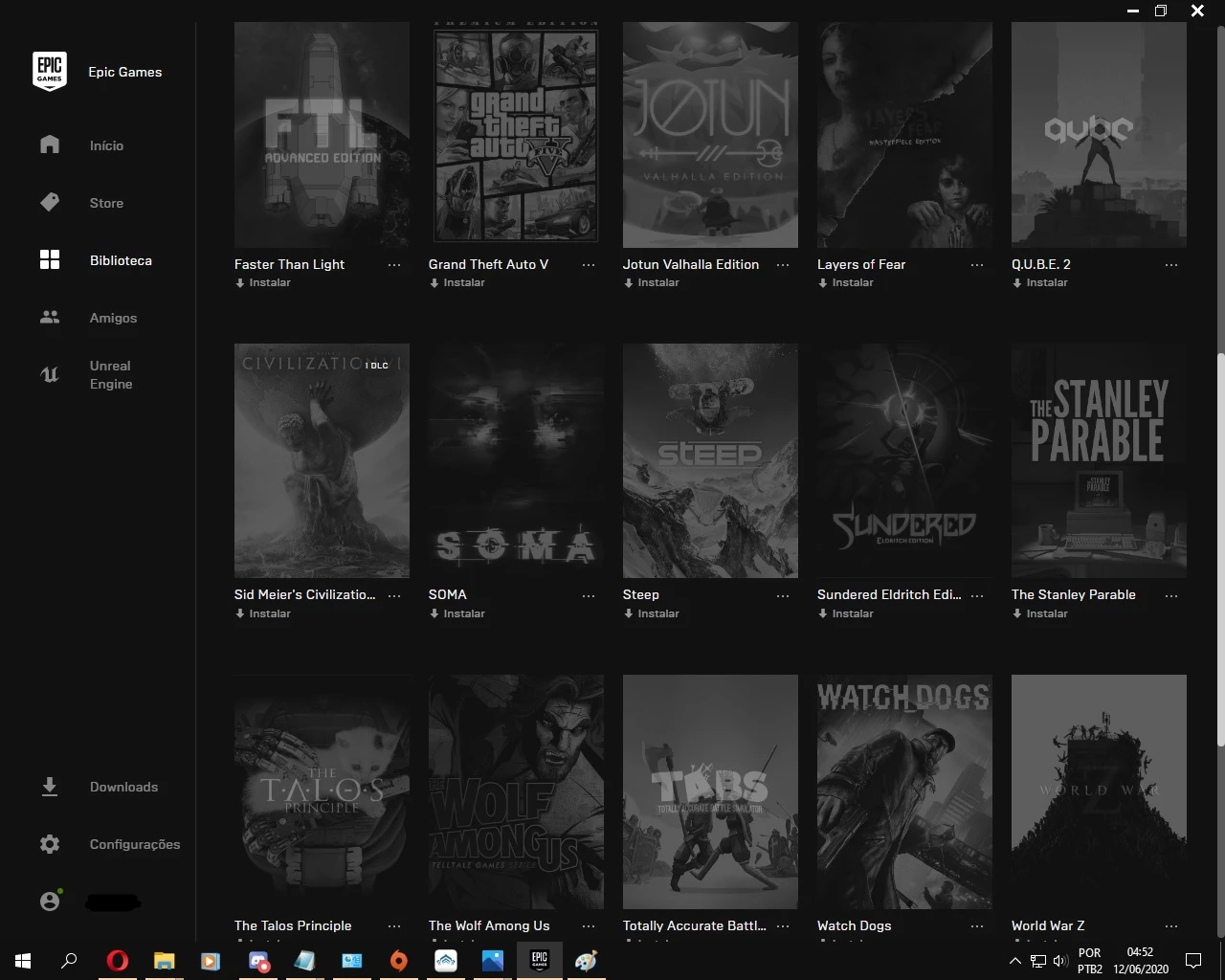This screenshot has width=1225, height=980.
Task: Open the Windows Start menu
Action: coord(23,961)
